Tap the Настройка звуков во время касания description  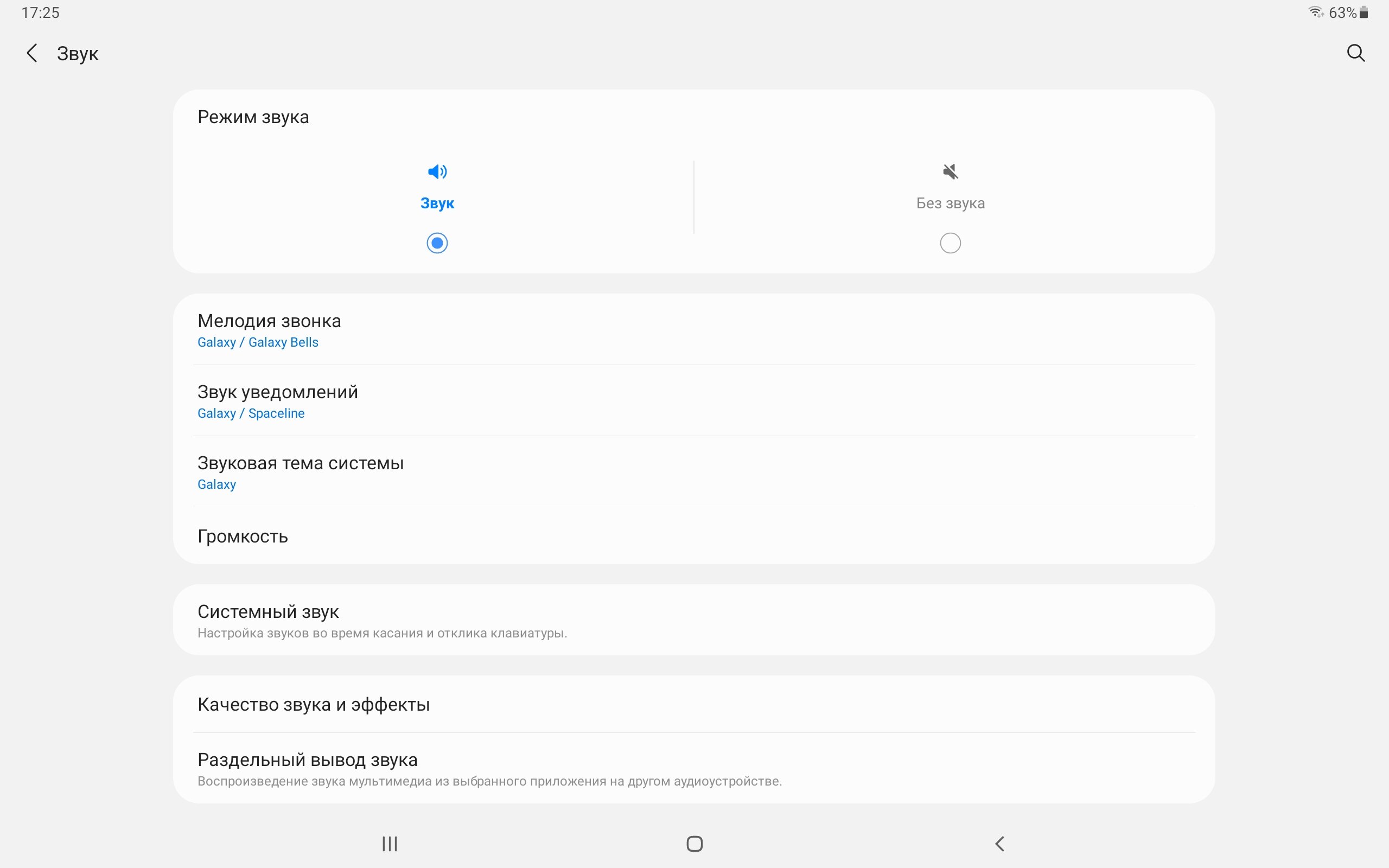[383, 633]
